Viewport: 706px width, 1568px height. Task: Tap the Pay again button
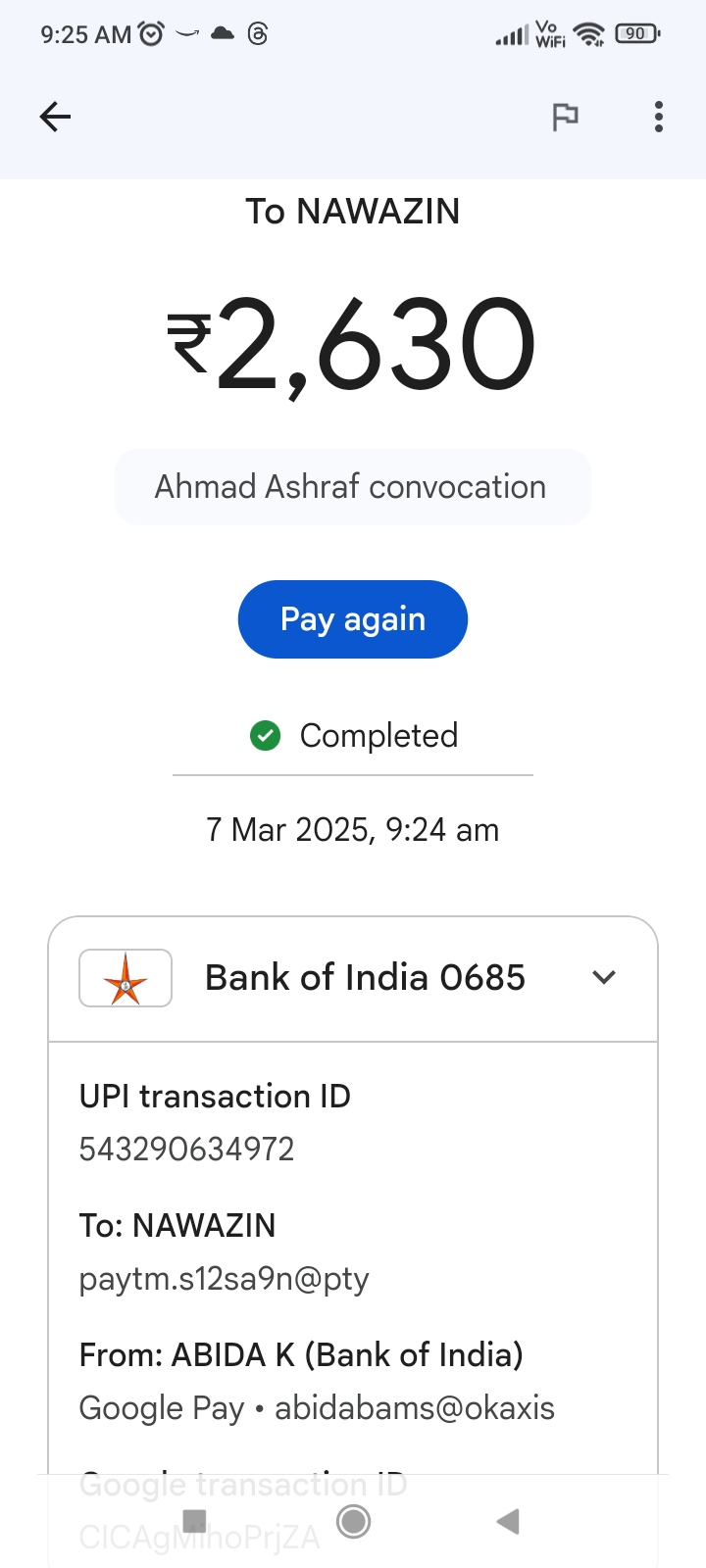click(x=353, y=619)
